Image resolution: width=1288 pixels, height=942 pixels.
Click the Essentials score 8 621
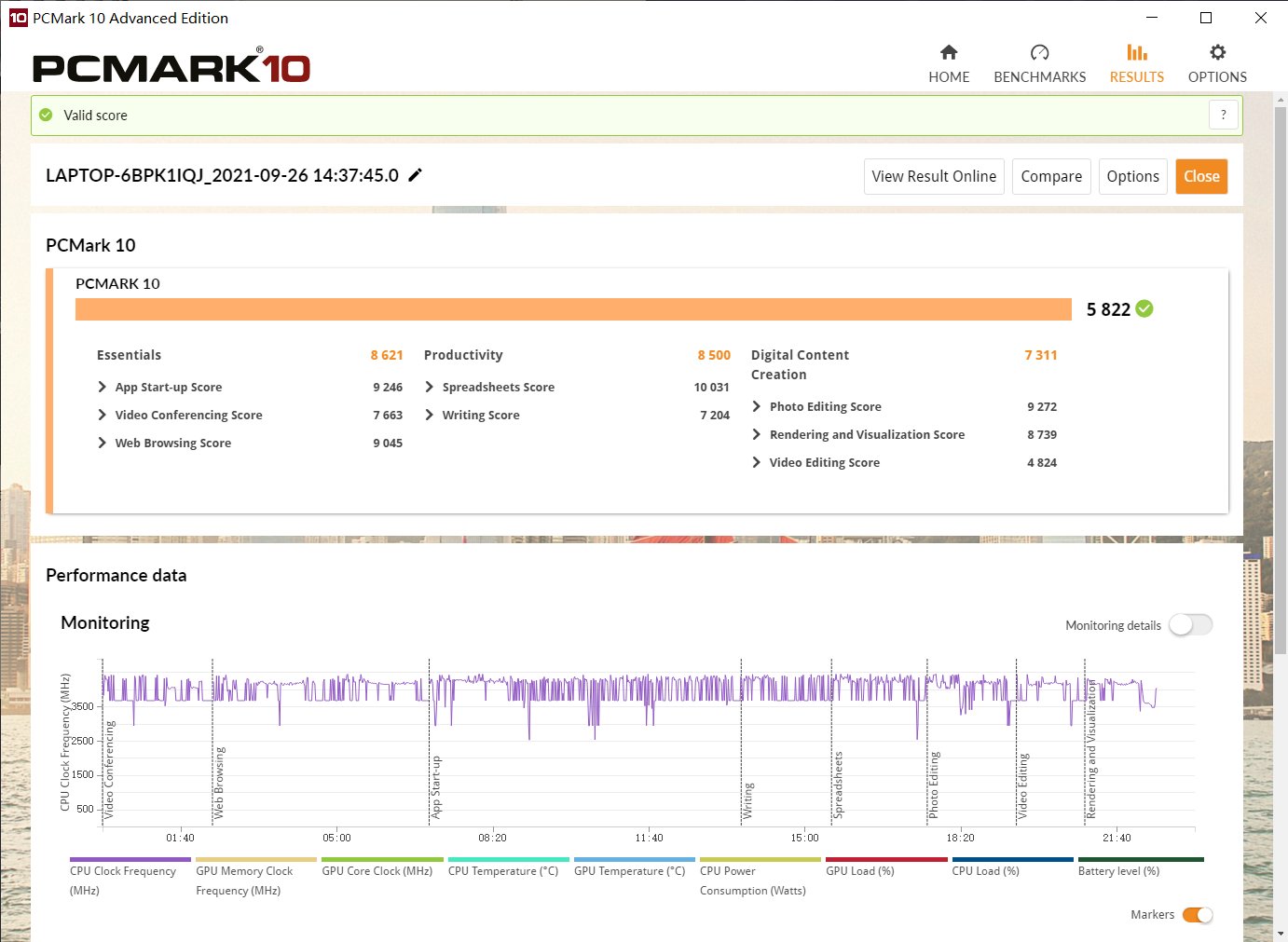[387, 355]
